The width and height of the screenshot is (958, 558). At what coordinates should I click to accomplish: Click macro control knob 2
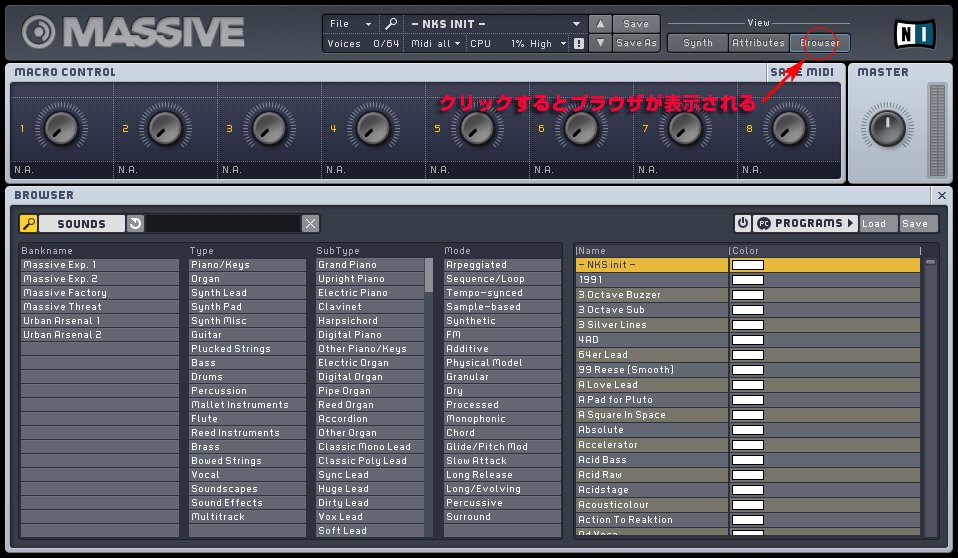[x=165, y=128]
